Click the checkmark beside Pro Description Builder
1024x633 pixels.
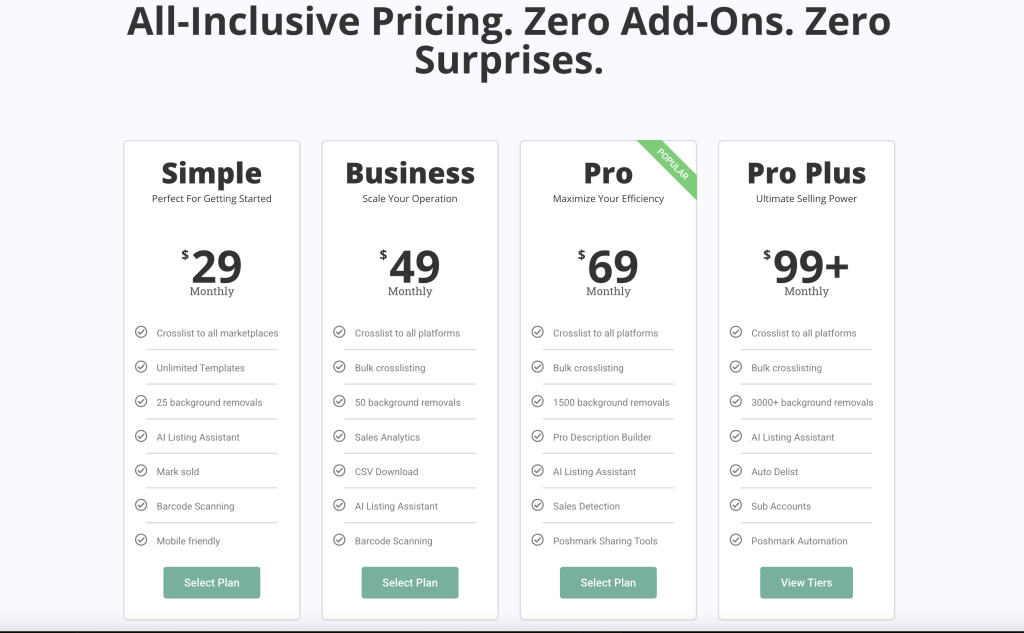coord(538,437)
